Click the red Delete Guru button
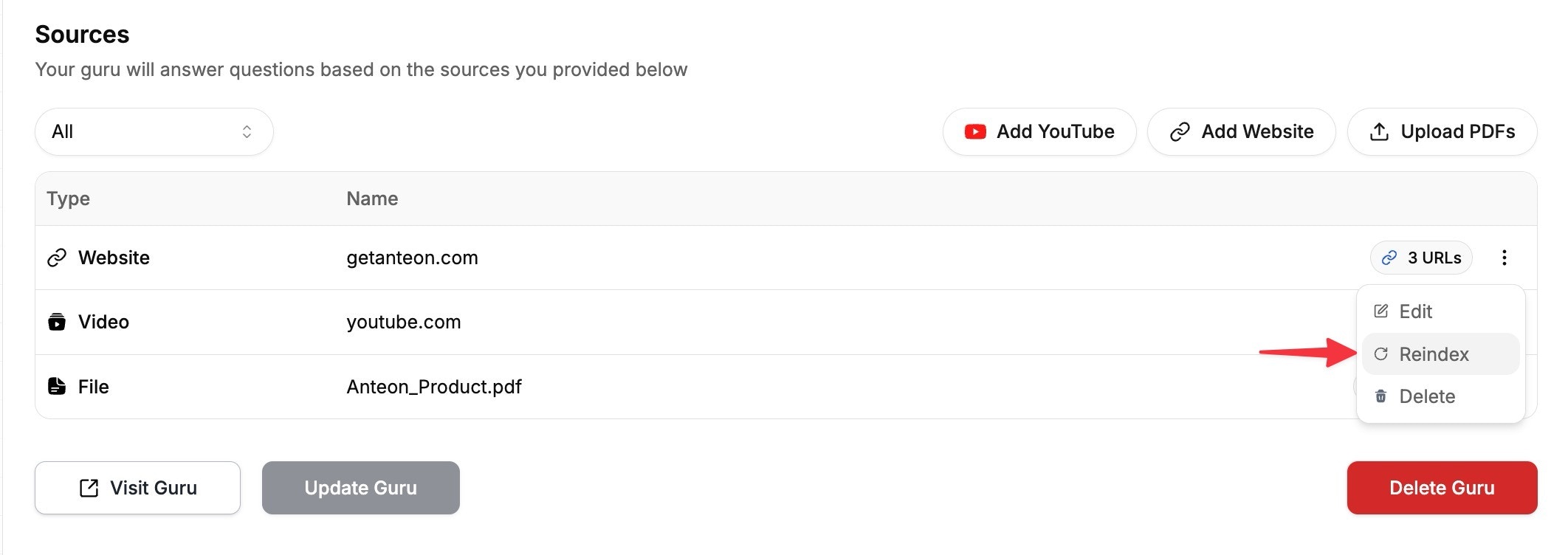Viewport: 1568px width, 555px height. (1442, 488)
